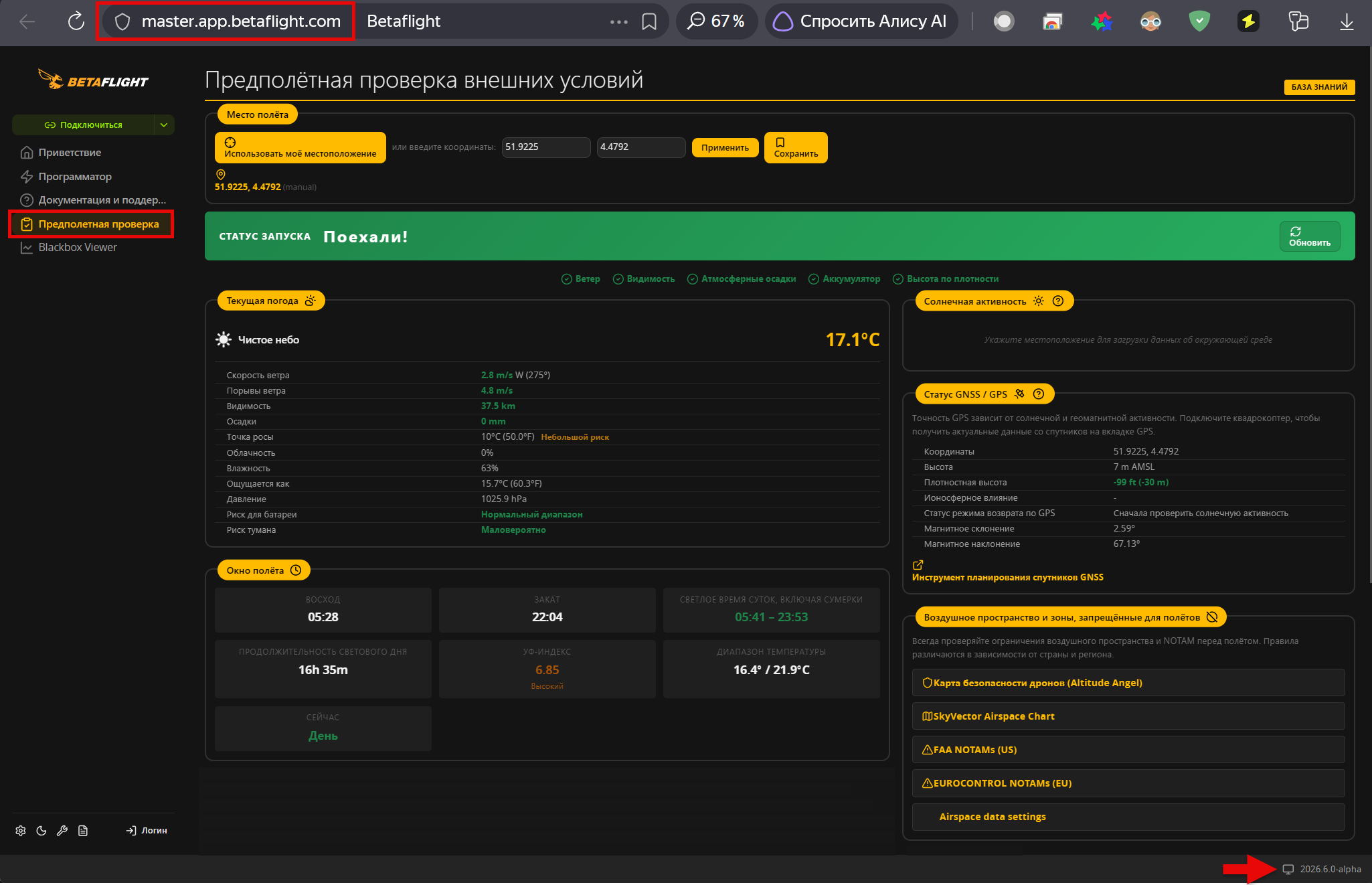Screen dimensions: 1372x885
Task: Open Инструмент планирования спутников GNSS link
Action: [1008, 578]
